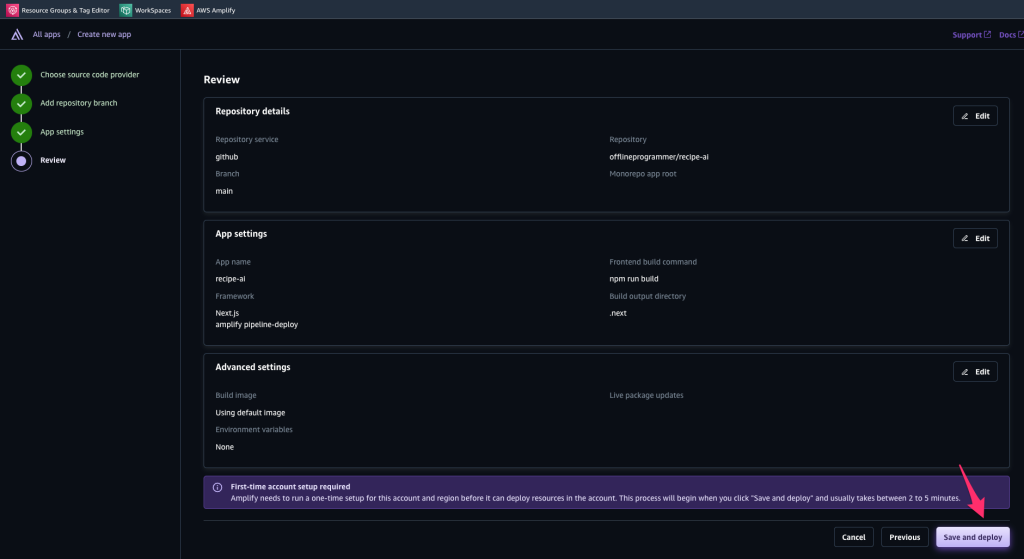Click the Resource Groups & Tag Editor label
The image size is (1024, 559).
pos(65,10)
